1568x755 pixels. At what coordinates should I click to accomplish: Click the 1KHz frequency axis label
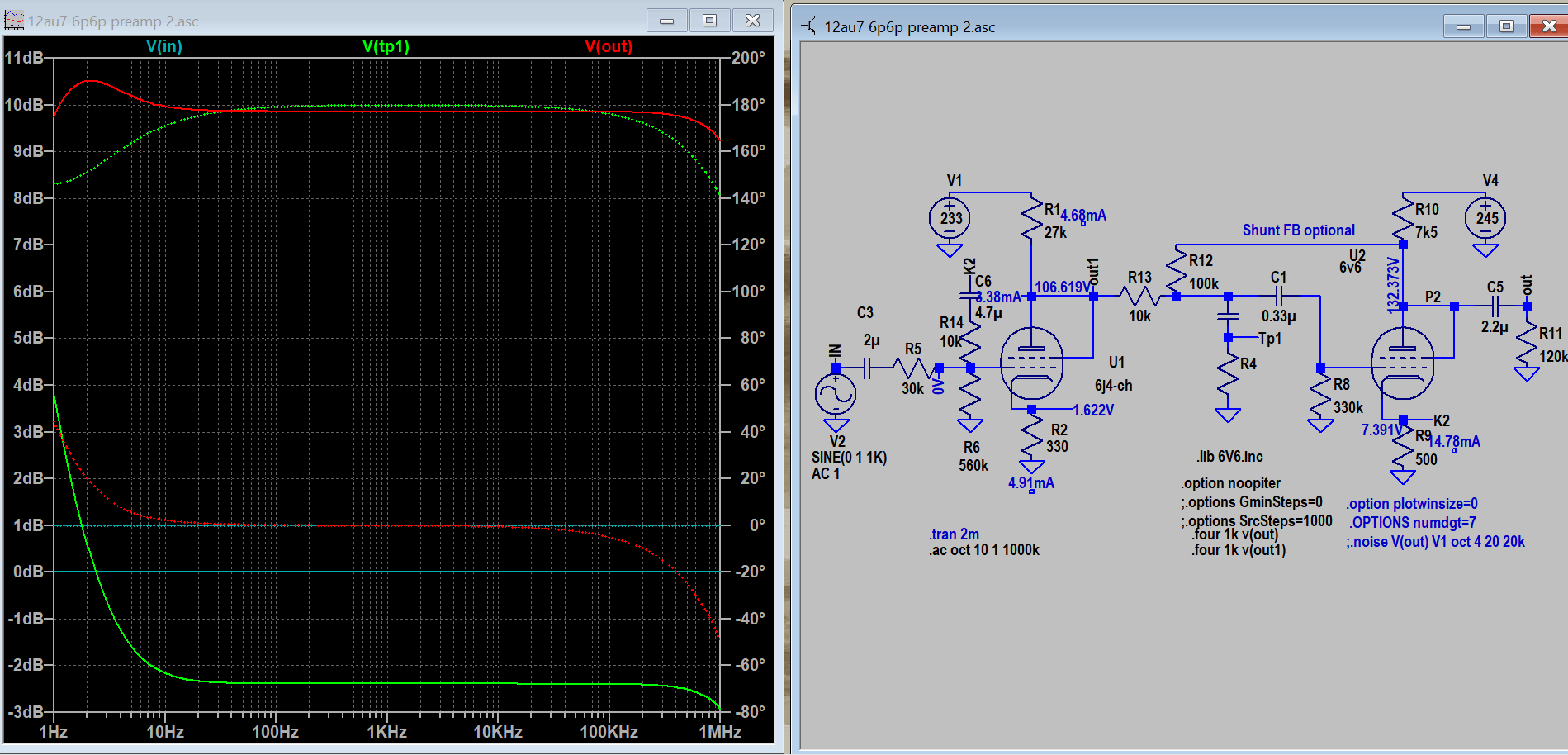point(386,732)
